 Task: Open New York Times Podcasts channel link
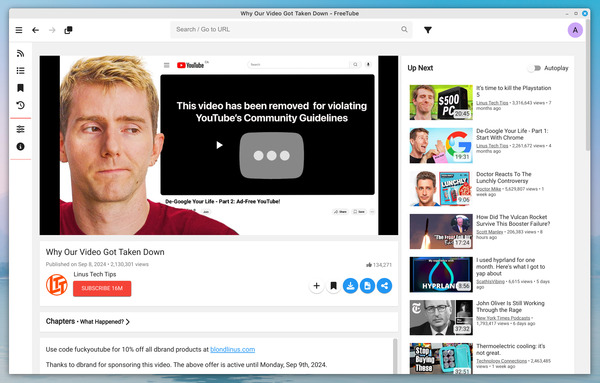coord(503,318)
